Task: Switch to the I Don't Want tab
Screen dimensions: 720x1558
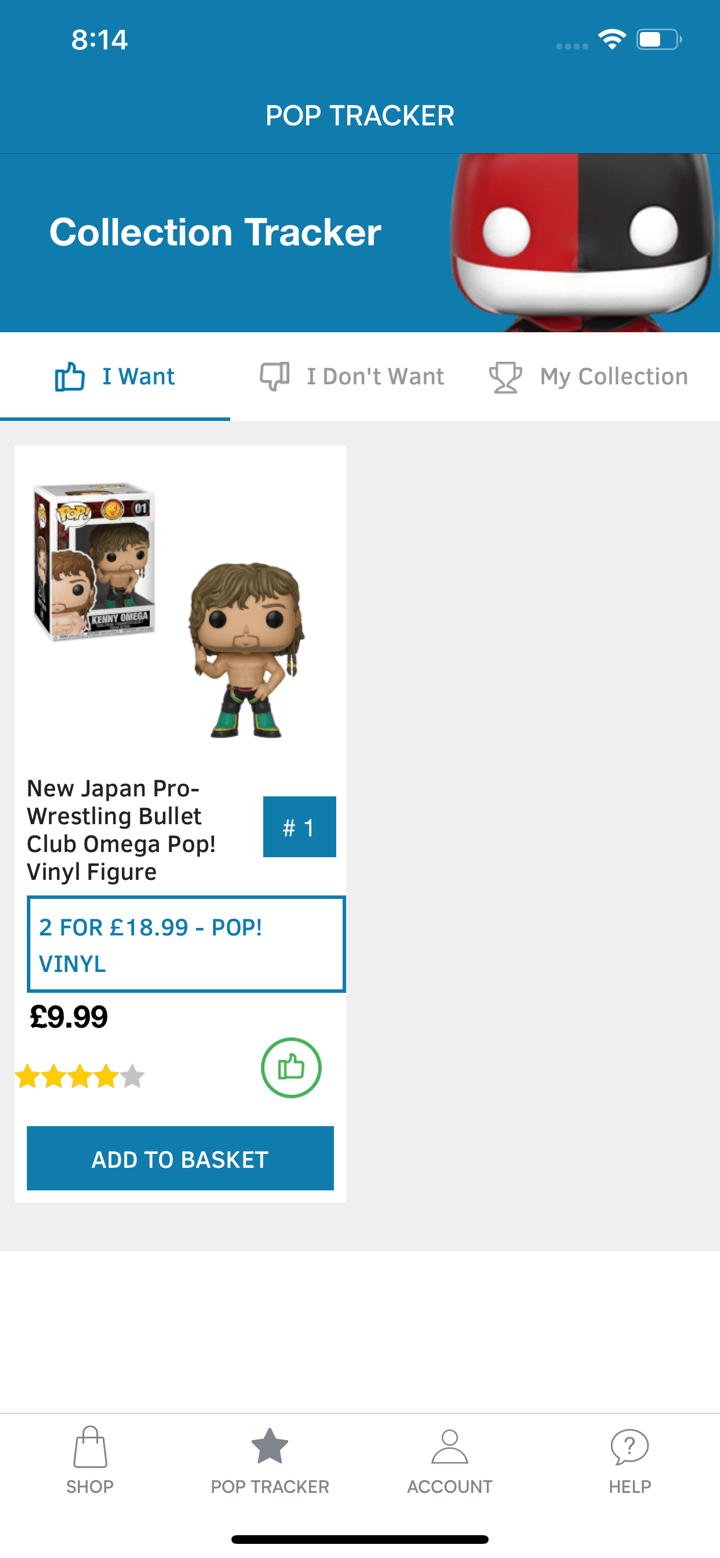Action: pyautogui.click(x=350, y=375)
